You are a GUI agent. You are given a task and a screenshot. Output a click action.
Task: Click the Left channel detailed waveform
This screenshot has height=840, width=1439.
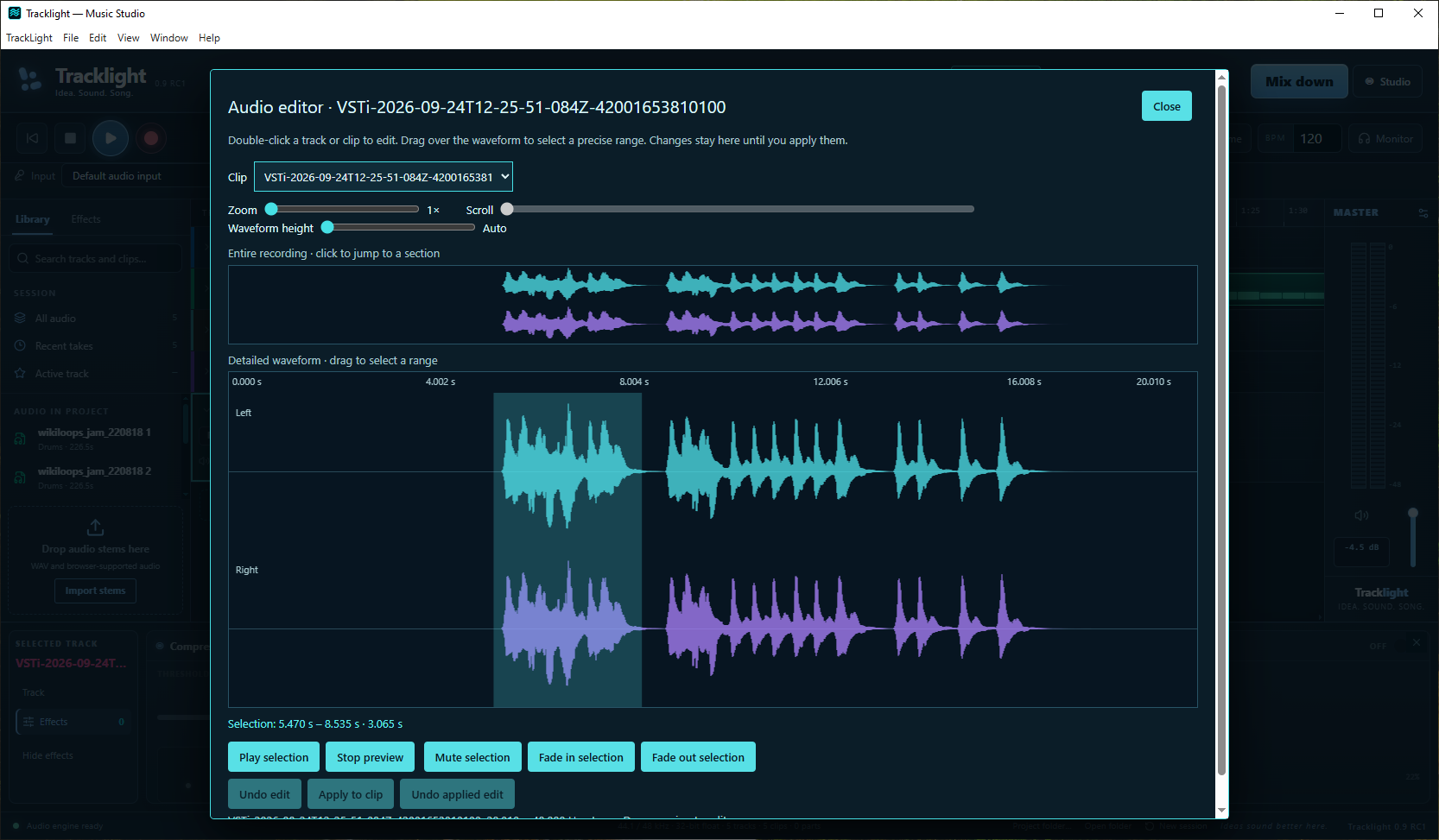(x=713, y=471)
